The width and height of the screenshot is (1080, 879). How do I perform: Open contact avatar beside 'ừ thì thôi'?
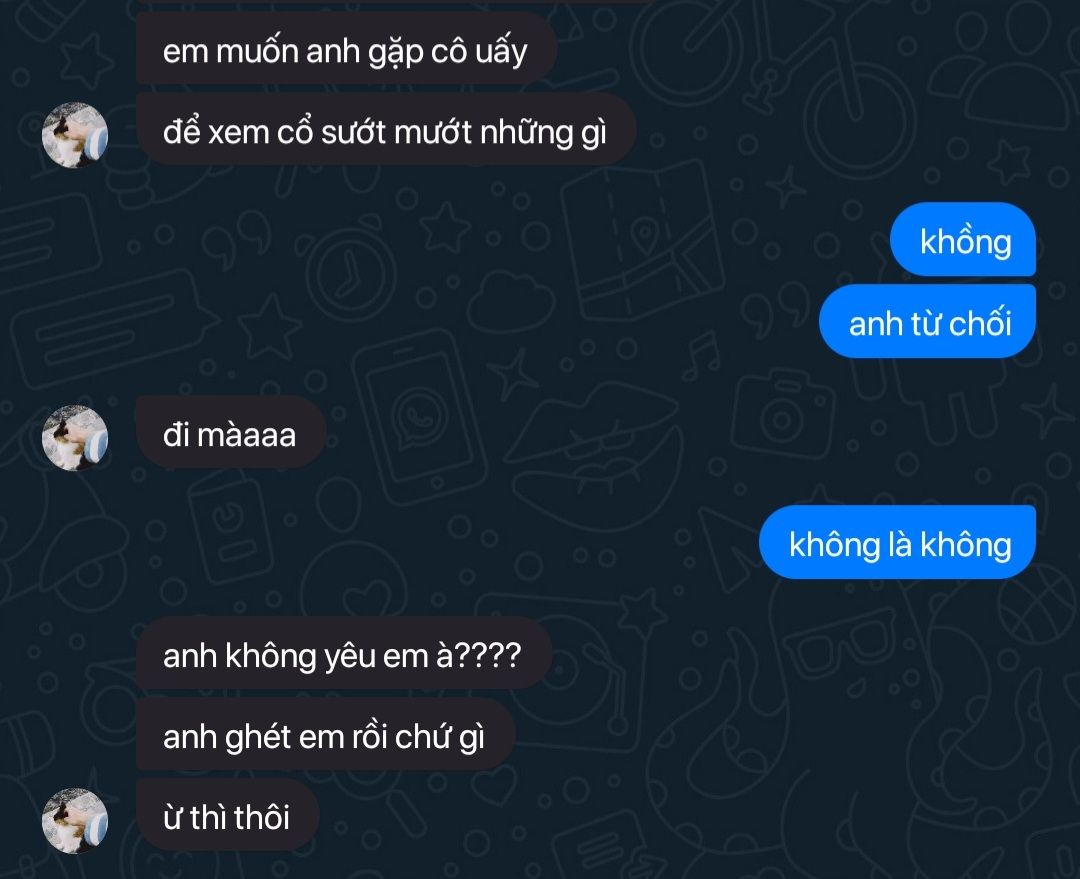click(75, 821)
